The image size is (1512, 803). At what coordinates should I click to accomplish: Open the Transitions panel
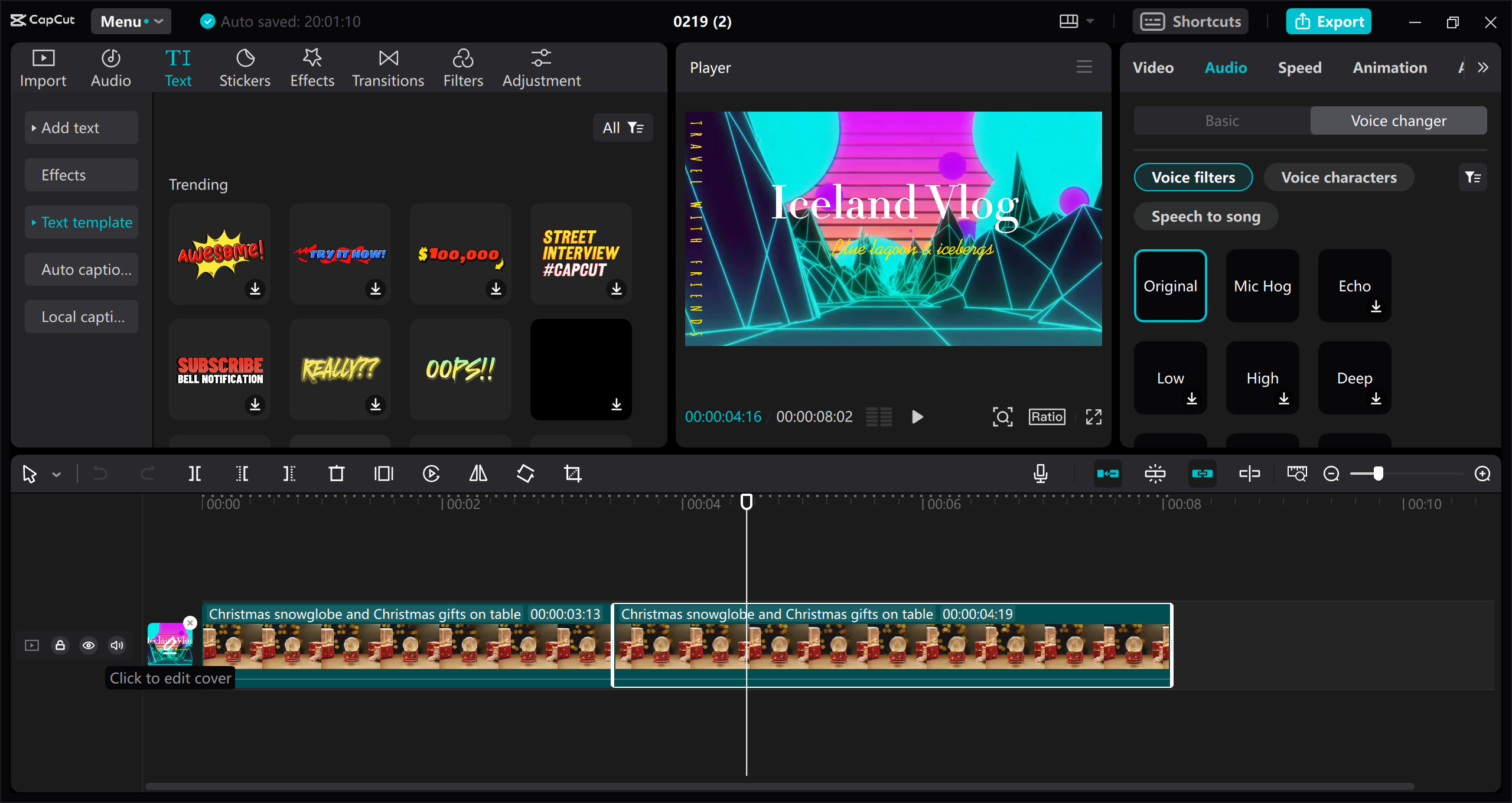(387, 66)
